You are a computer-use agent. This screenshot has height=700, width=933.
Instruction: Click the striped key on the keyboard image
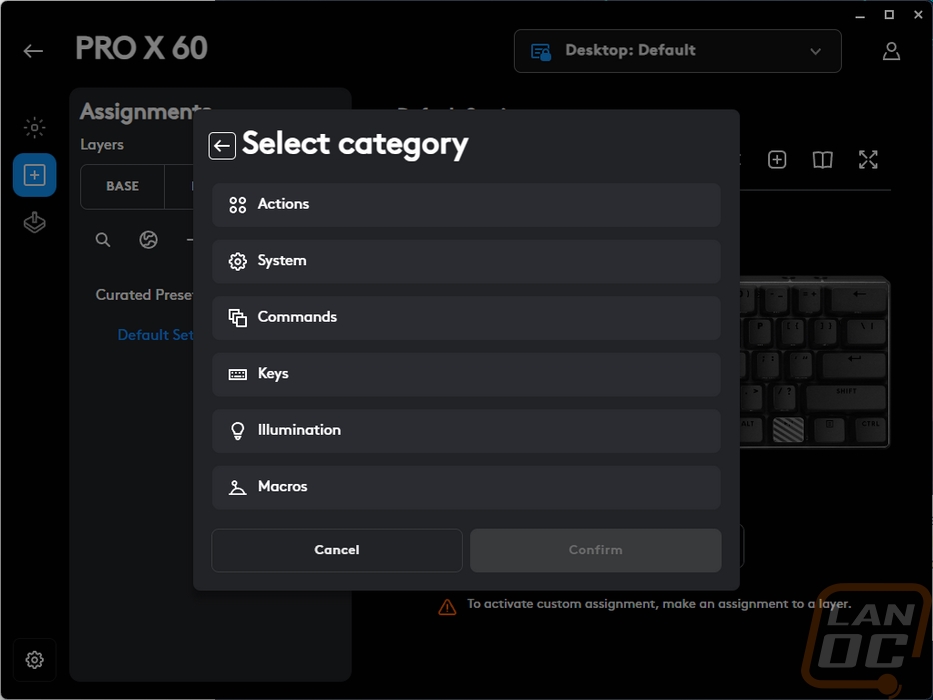(x=788, y=429)
